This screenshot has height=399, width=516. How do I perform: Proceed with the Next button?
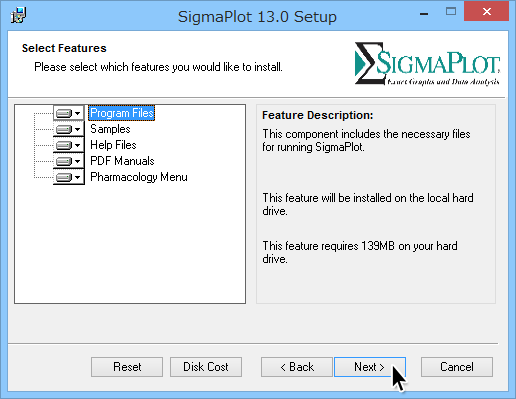pos(370,367)
